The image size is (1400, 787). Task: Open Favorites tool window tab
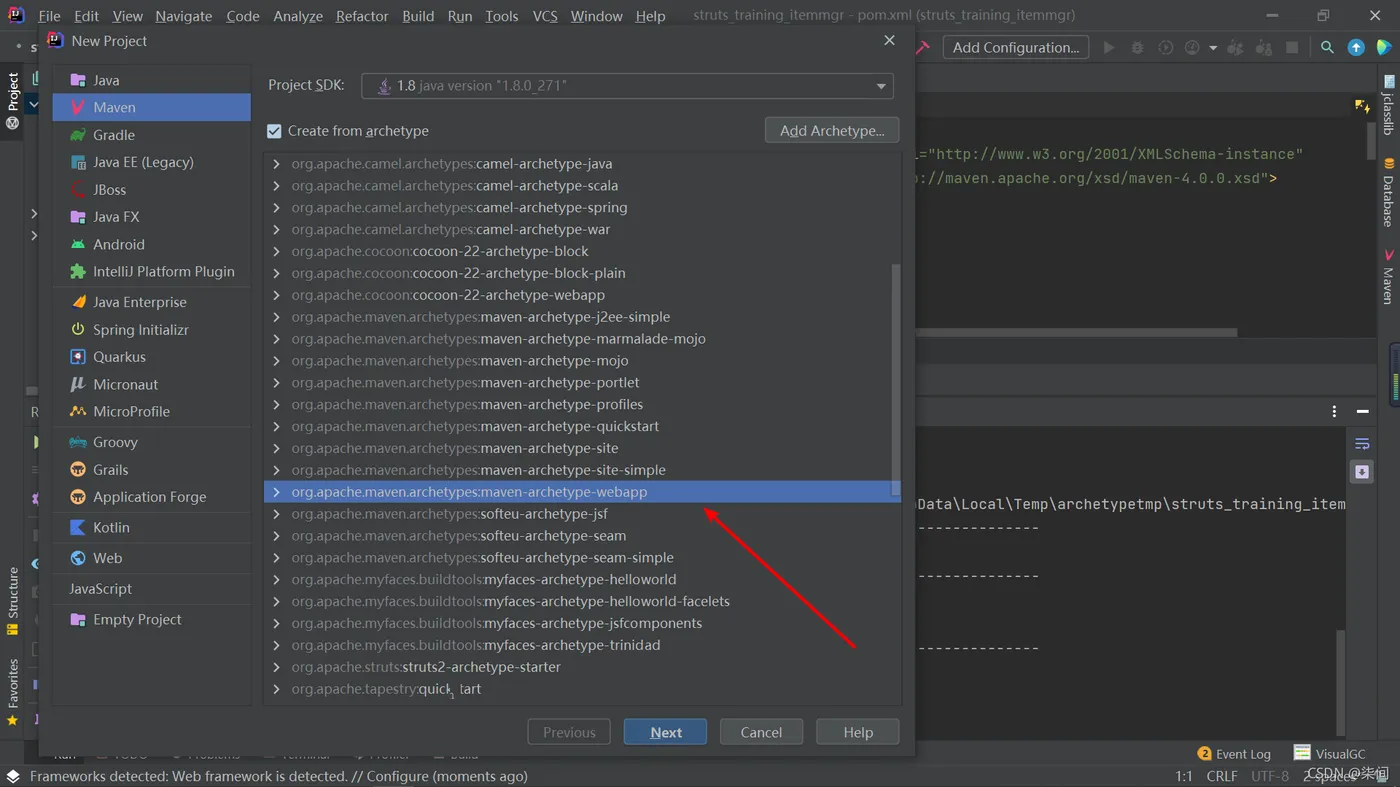point(13,692)
